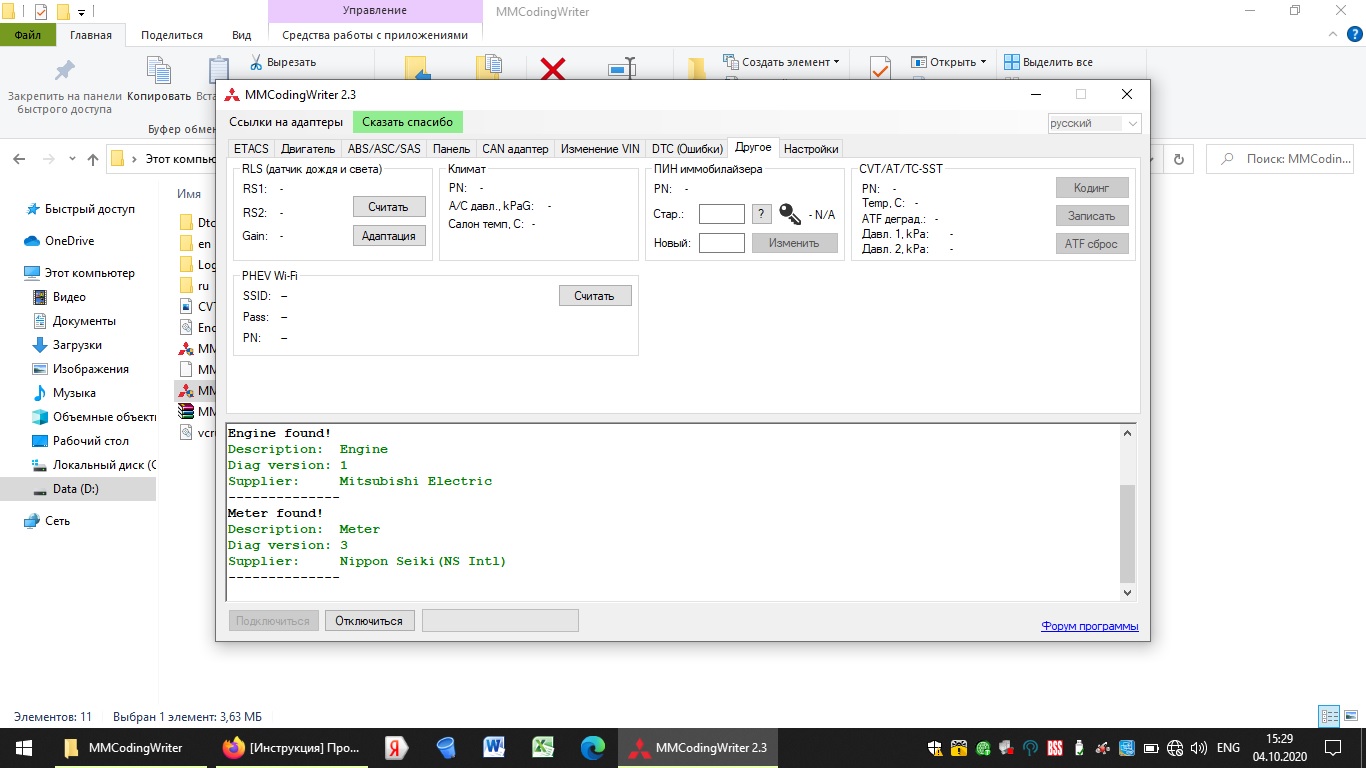This screenshot has width=1366, height=768.
Task: Click the Copy icon in Explorer ribbon
Action: (x=159, y=70)
